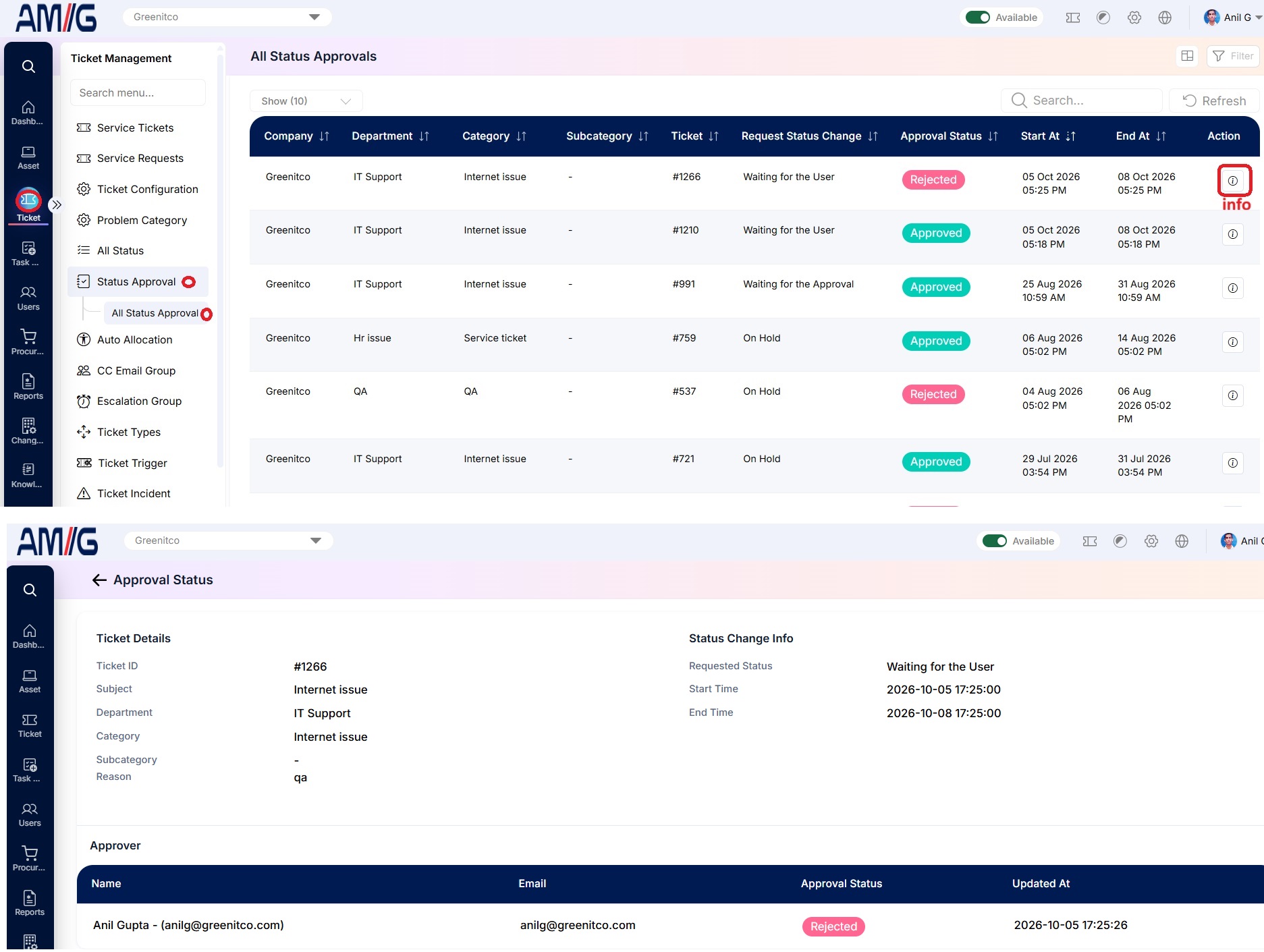
Task: Click ticket number #1266 in the table
Action: pyautogui.click(x=686, y=177)
